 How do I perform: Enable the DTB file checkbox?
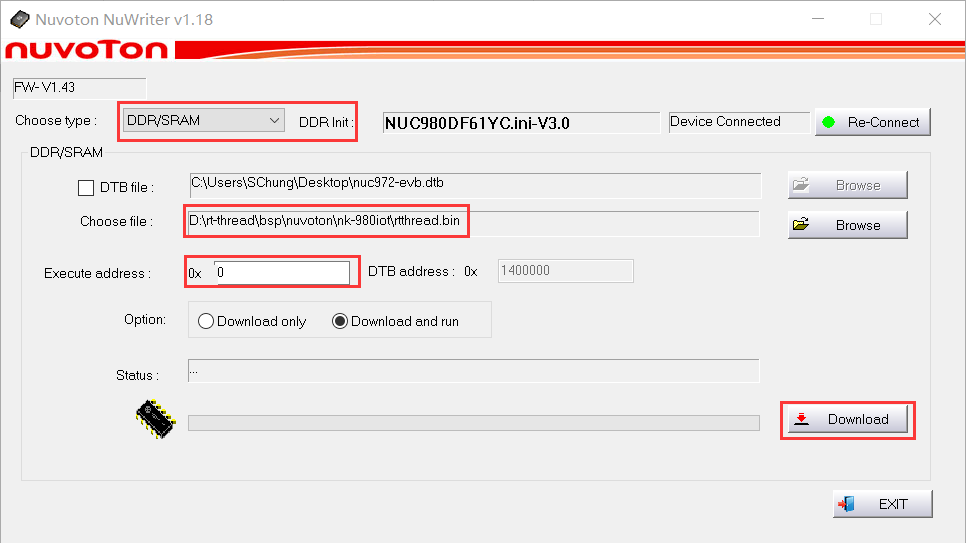click(x=86, y=187)
